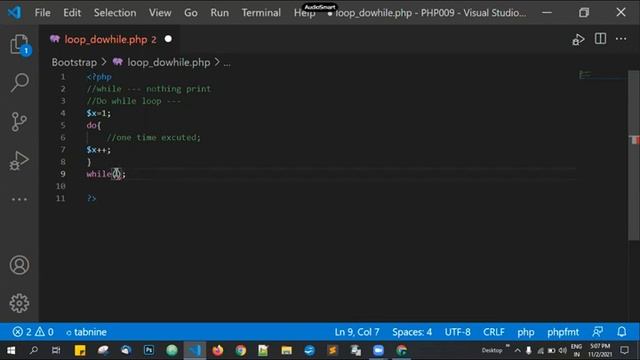Screen dimensions: 640x360
Task: Open the Windows Start menu
Action: 11,350
